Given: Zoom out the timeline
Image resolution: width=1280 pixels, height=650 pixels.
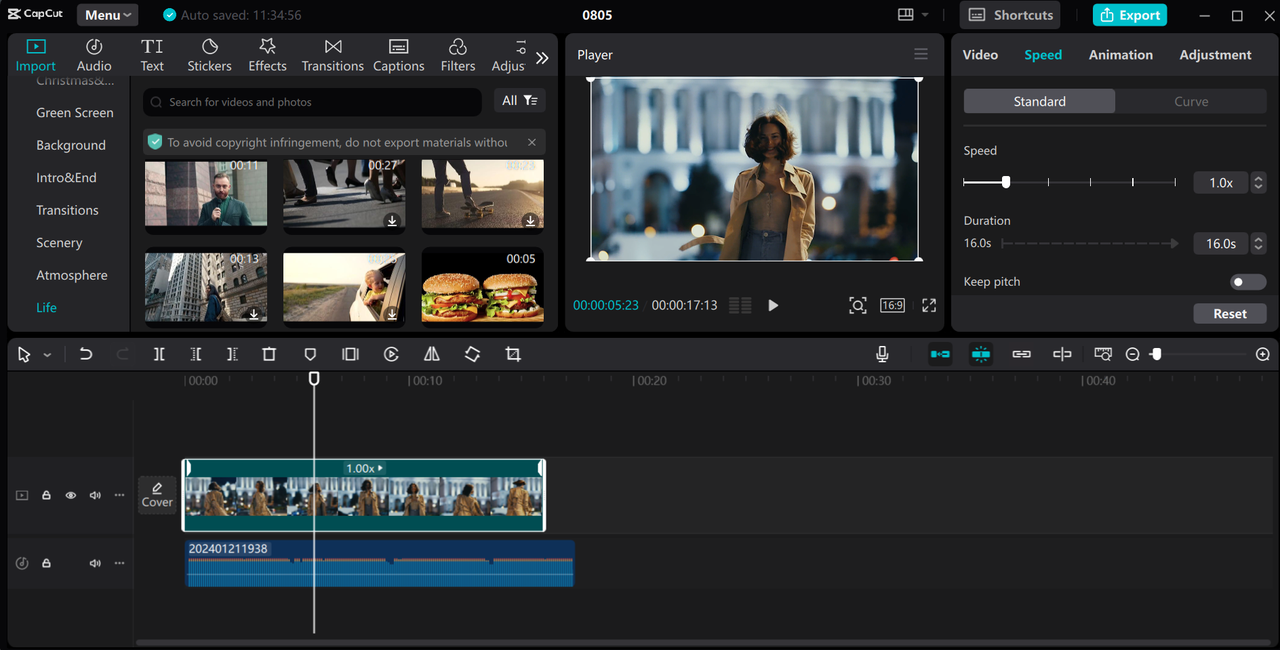Looking at the screenshot, I should (x=1132, y=354).
